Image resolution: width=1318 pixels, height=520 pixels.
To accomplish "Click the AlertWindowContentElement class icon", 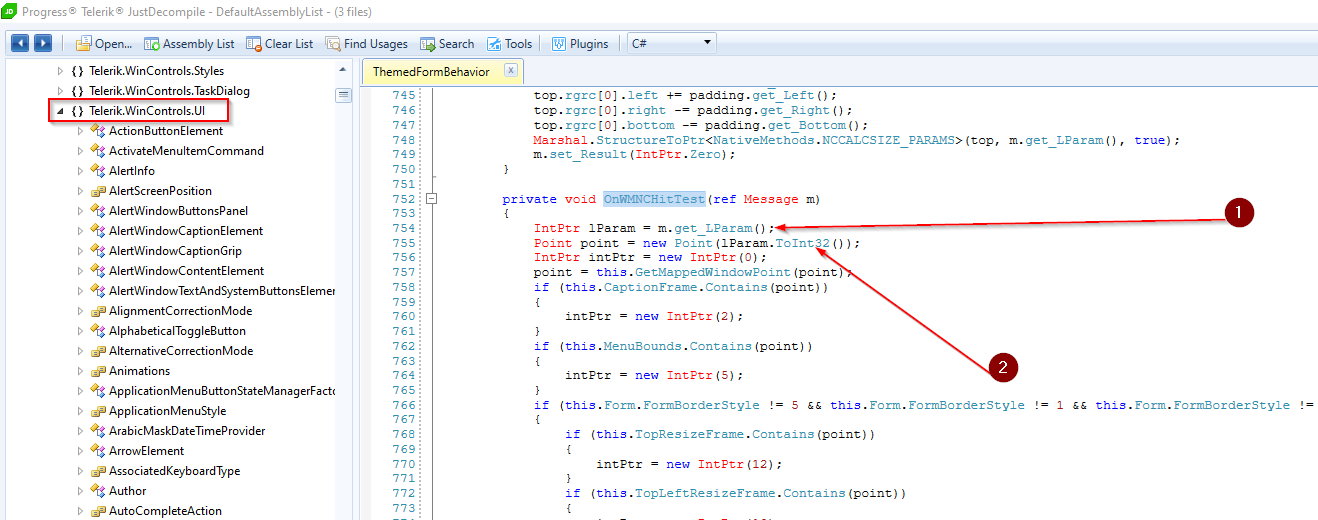I will click(98, 271).
